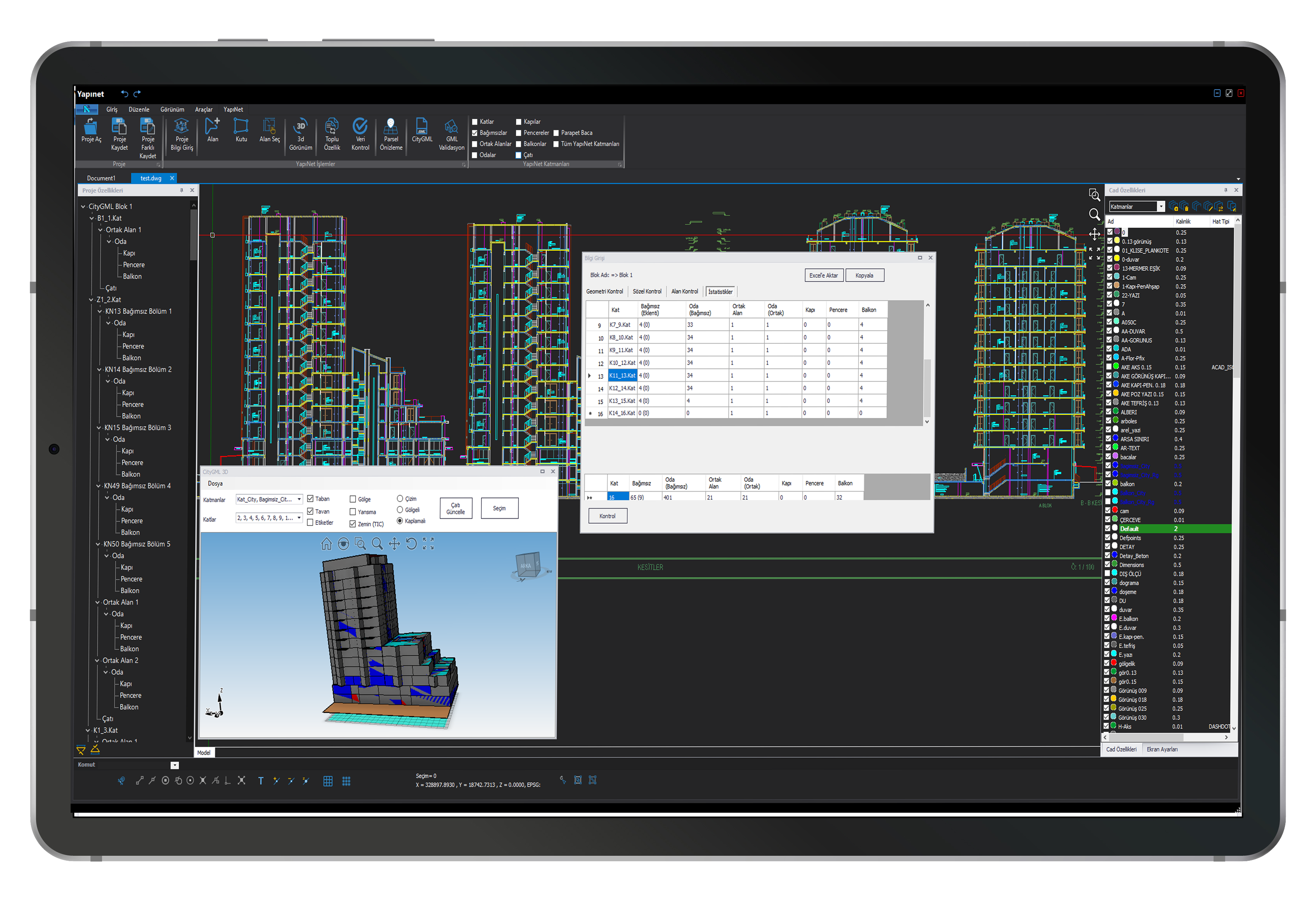This screenshot has width=1316, height=900.
Task: Enable the Katlar layer checkbox
Action: 475,122
